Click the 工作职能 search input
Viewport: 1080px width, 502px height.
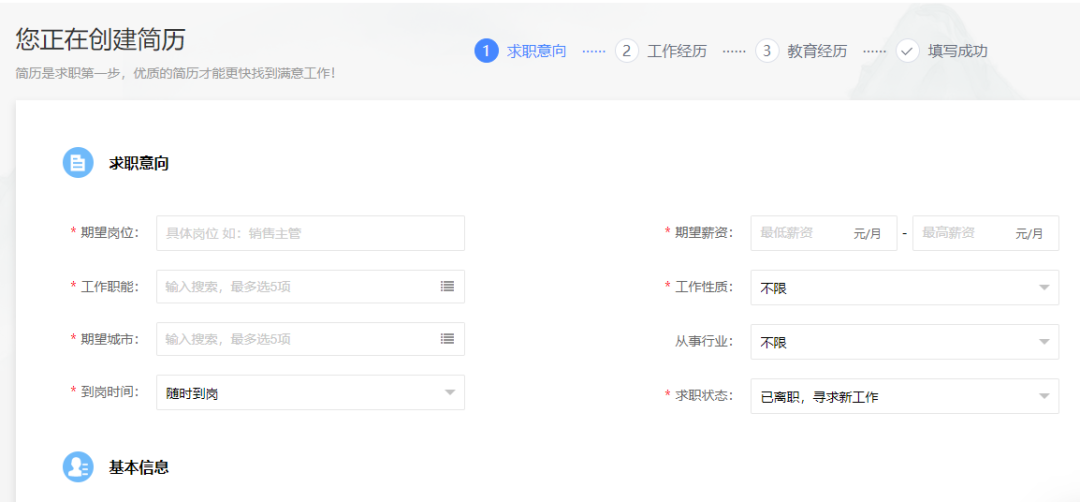(x=295, y=286)
